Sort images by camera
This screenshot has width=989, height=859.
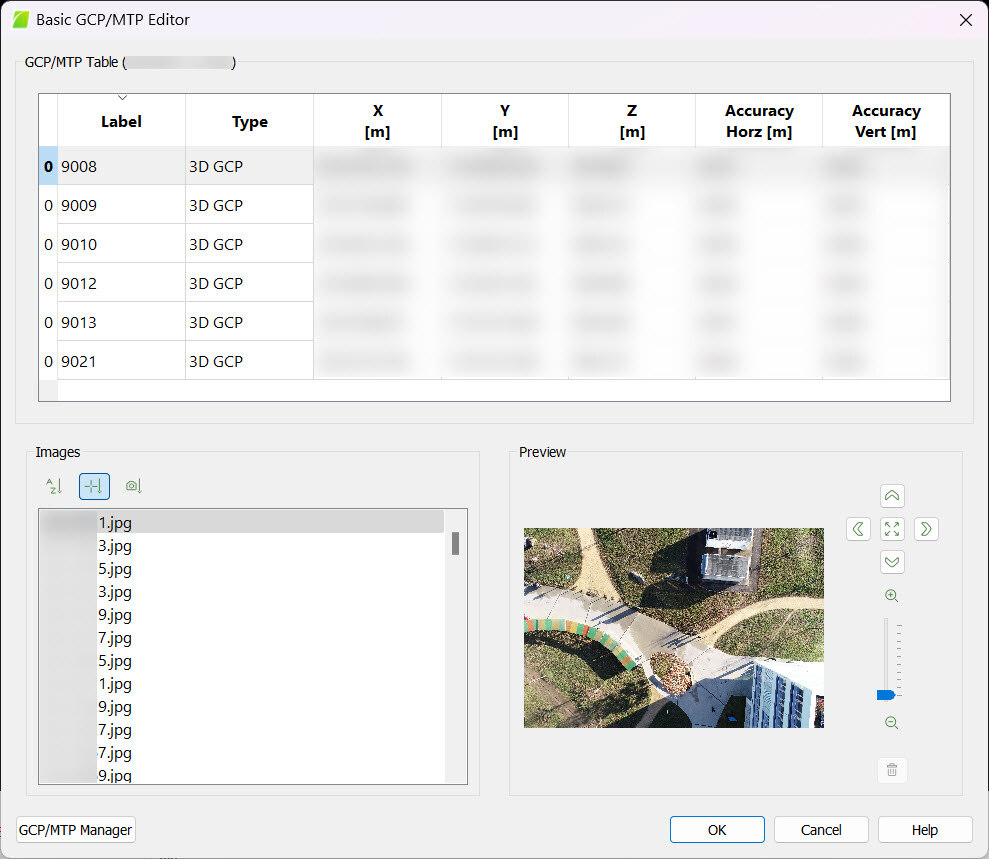pos(133,486)
